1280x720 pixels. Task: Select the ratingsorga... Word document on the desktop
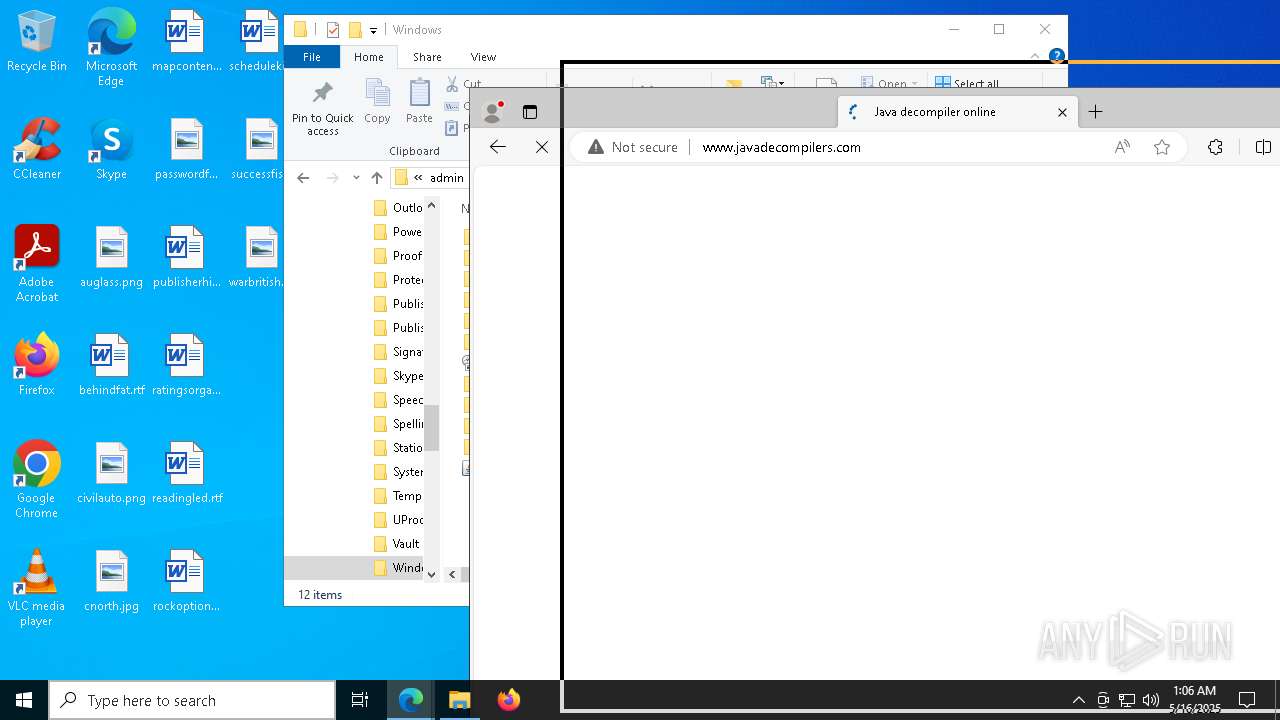click(186, 366)
